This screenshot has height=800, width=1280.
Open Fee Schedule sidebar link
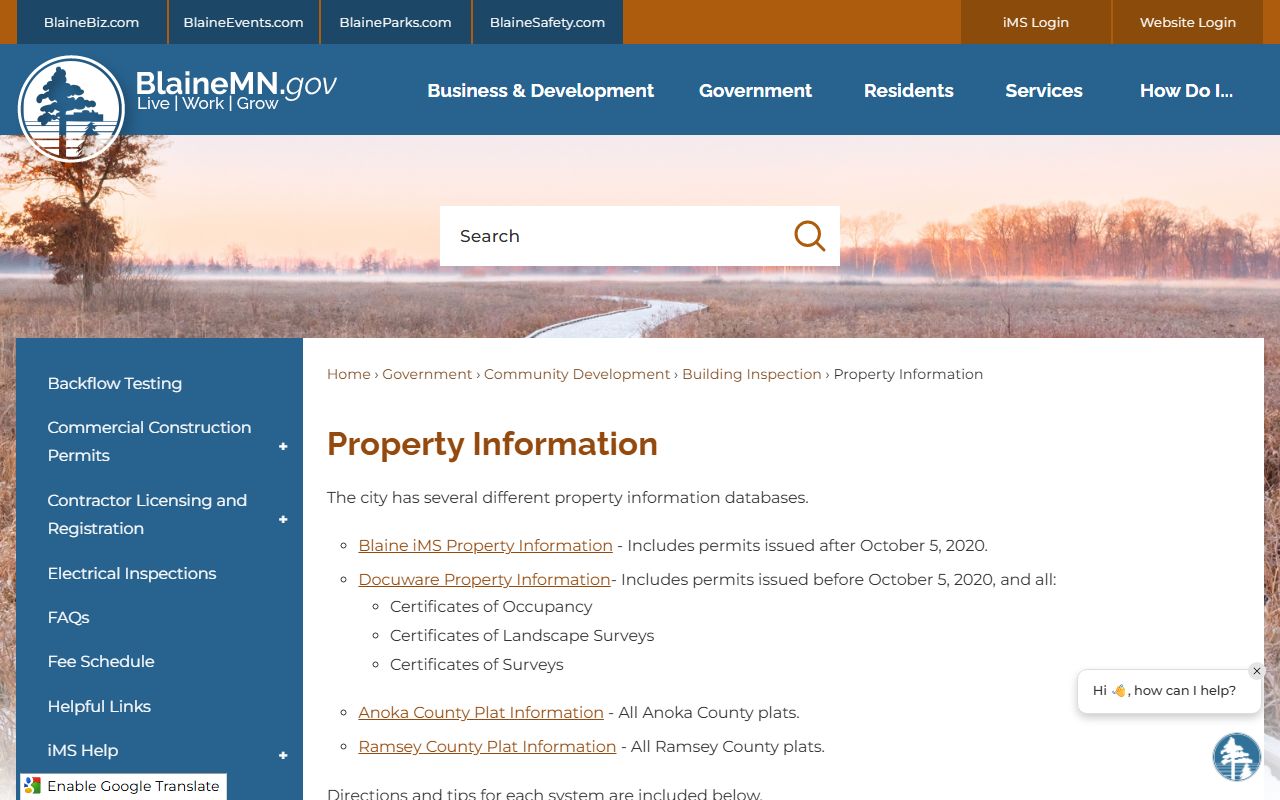coord(101,661)
